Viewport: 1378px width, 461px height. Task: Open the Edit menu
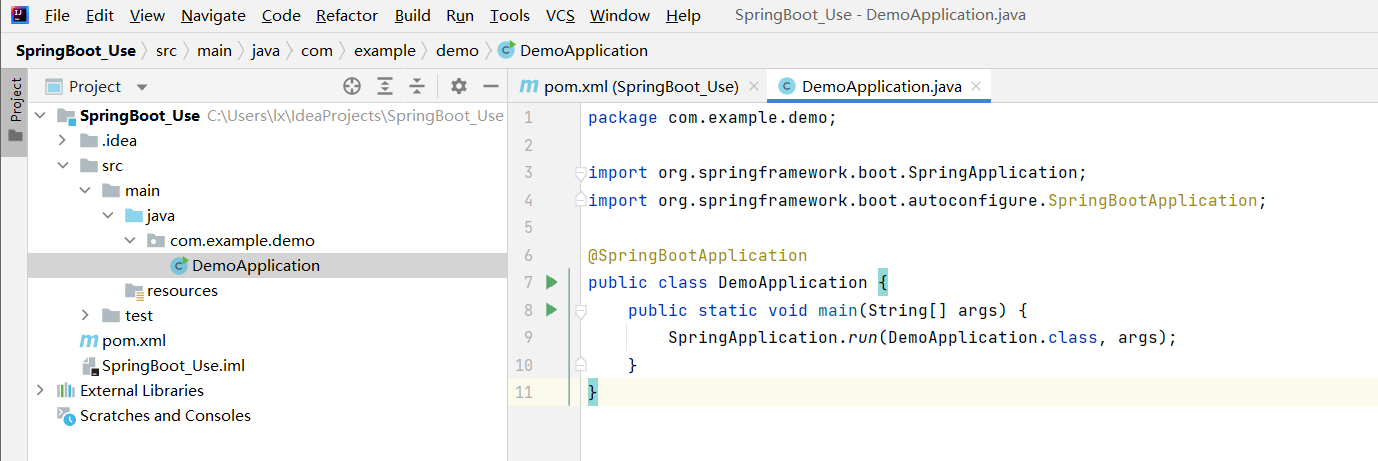point(99,16)
